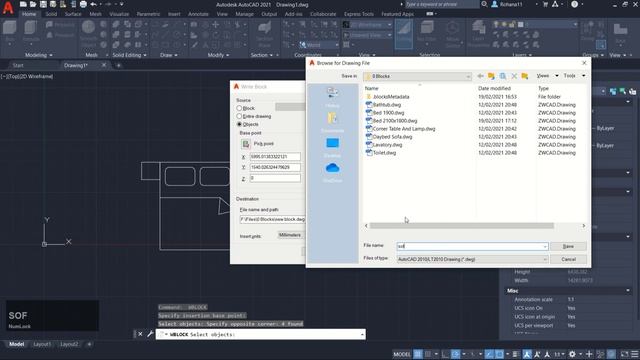
Task: Click the file list horizontal scrollbar
Action: (461, 226)
